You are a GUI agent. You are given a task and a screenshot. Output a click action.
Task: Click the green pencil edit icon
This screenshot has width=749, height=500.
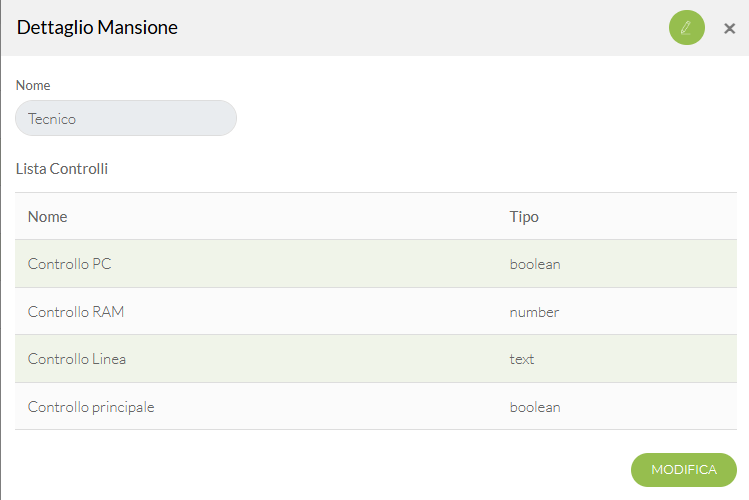pyautogui.click(x=686, y=28)
